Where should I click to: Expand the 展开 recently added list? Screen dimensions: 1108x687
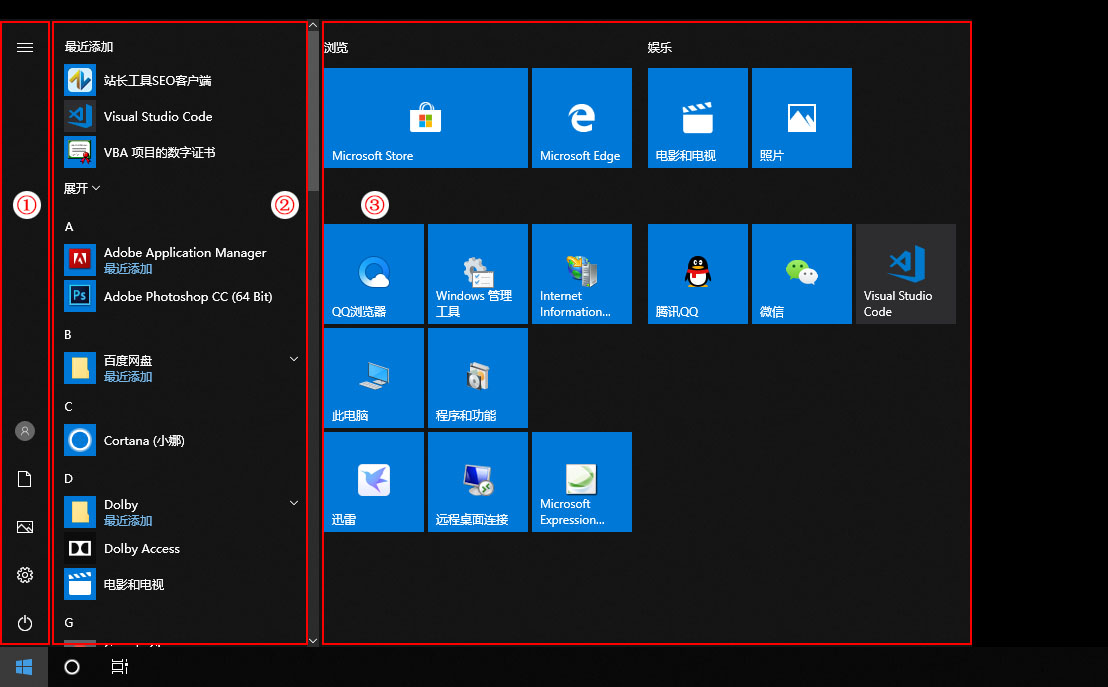coord(82,189)
